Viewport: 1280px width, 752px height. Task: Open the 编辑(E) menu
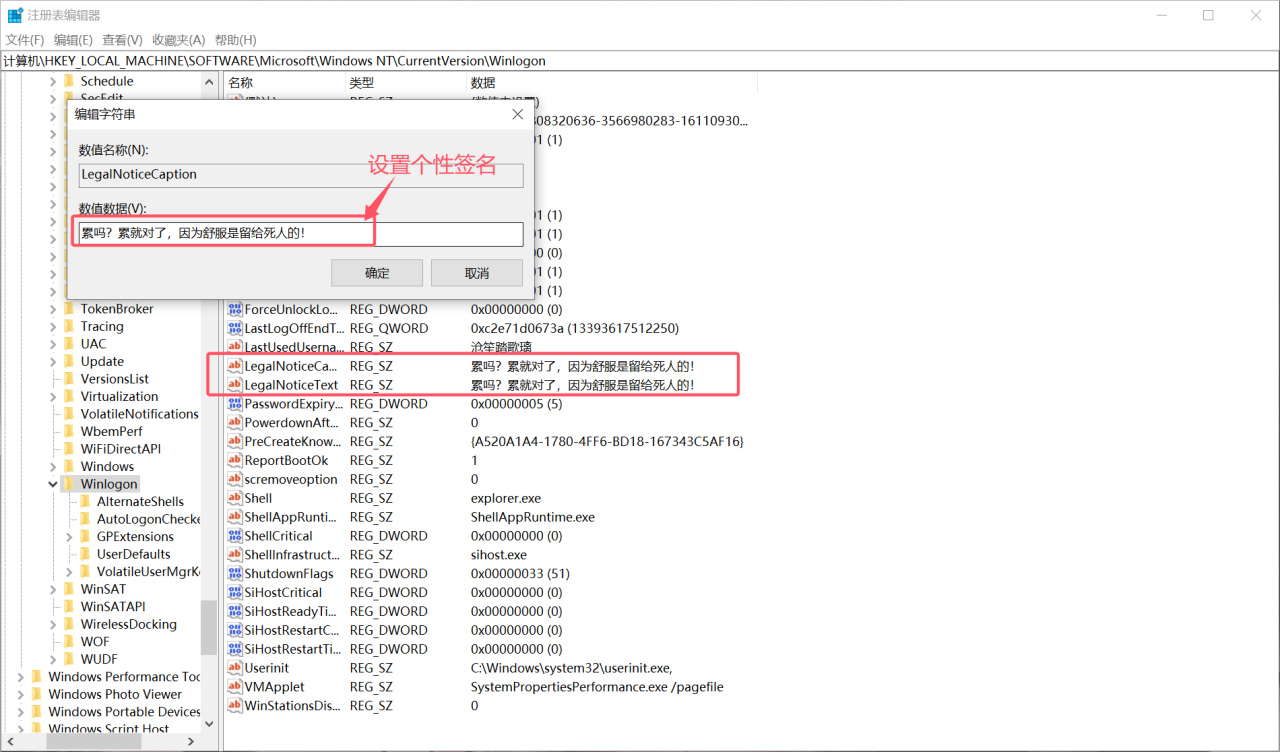click(x=73, y=40)
